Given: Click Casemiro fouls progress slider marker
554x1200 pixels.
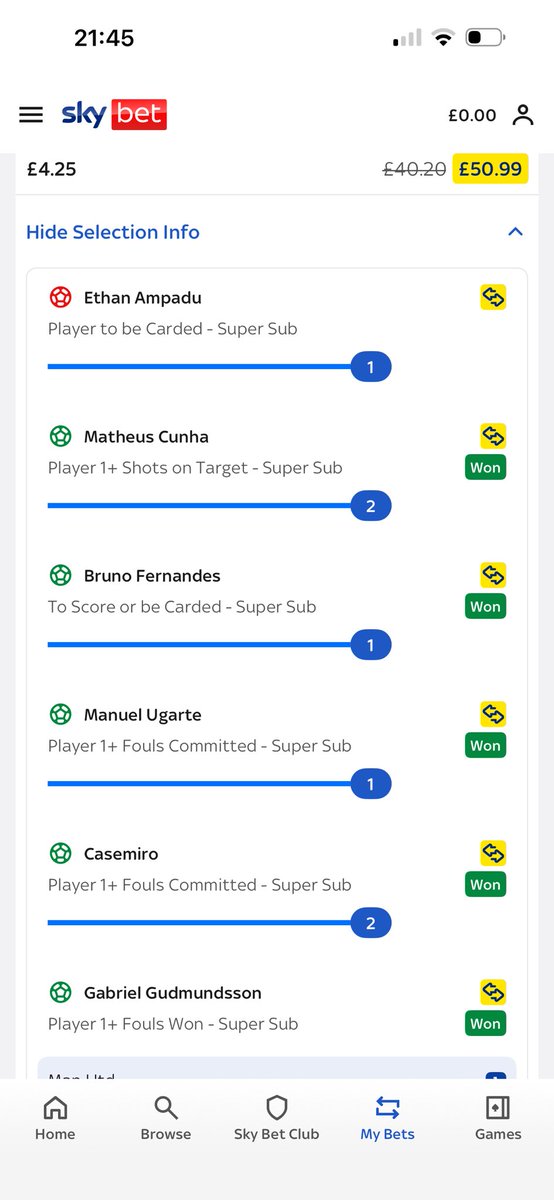Looking at the screenshot, I should [370, 924].
